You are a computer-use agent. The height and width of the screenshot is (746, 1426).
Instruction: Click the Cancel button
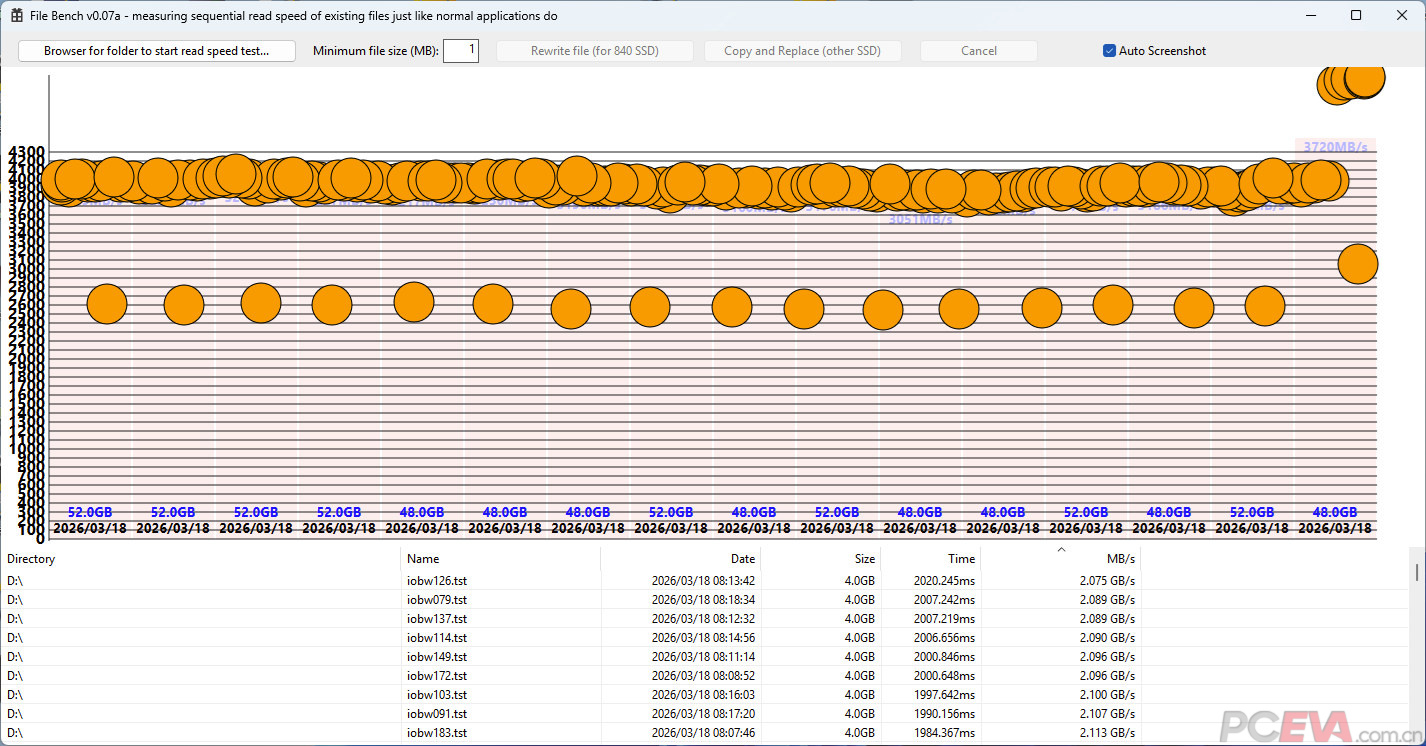(978, 51)
